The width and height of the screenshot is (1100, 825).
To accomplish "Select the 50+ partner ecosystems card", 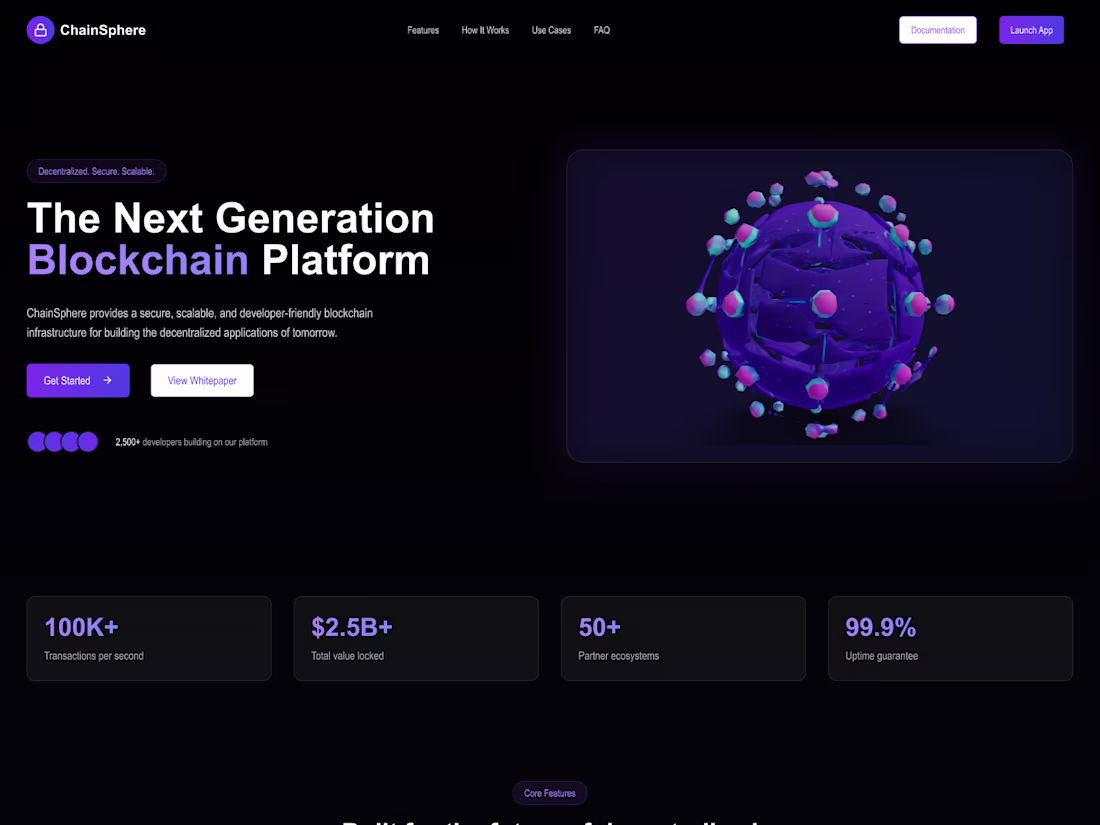I will pos(683,638).
